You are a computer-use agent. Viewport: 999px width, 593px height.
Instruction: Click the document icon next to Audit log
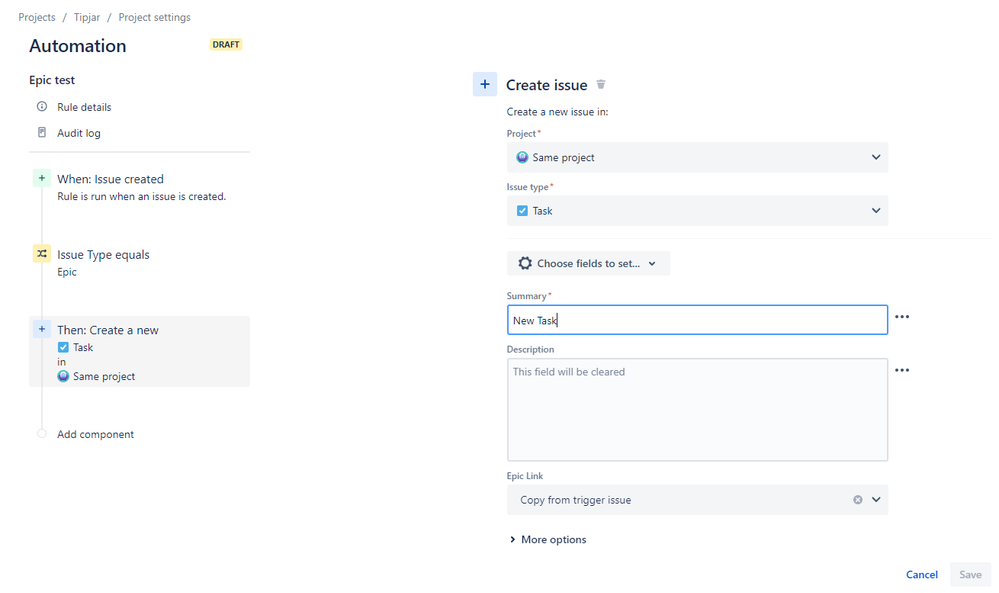coord(42,132)
